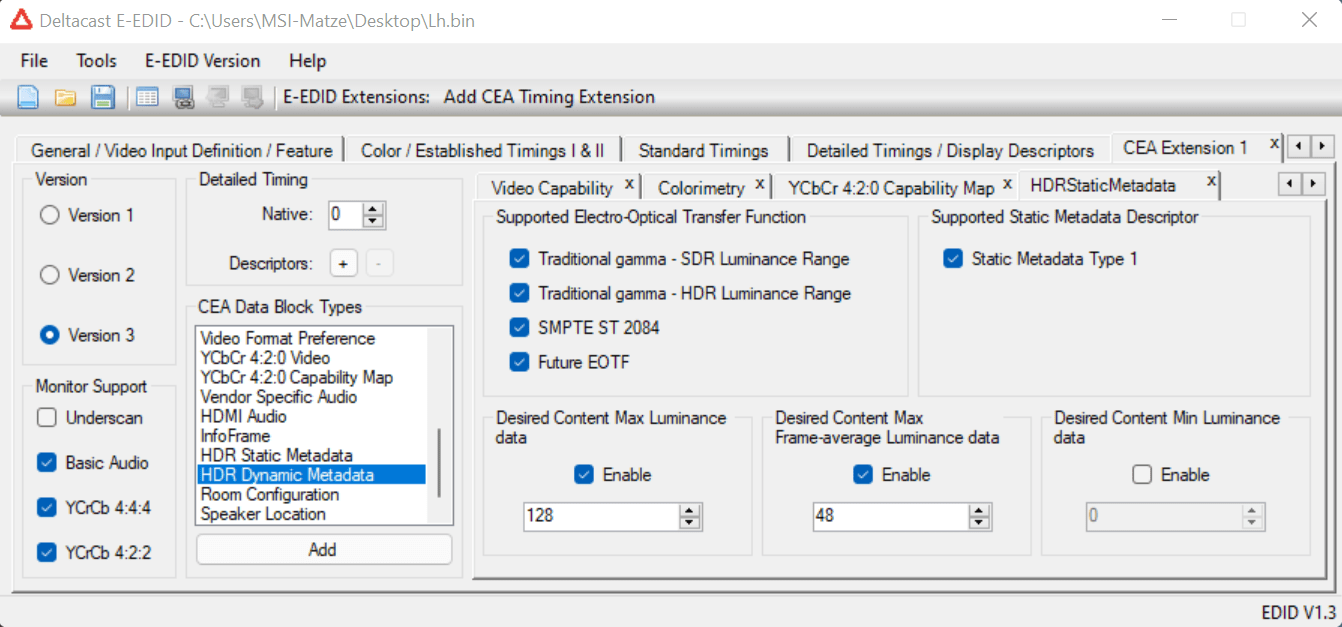
Task: Open the E-EDID Version menu
Action: (x=202, y=61)
